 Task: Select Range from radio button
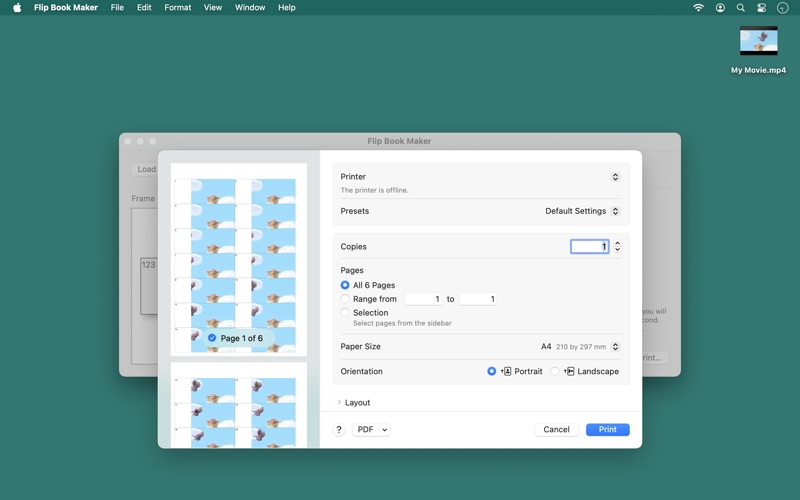[x=345, y=299]
